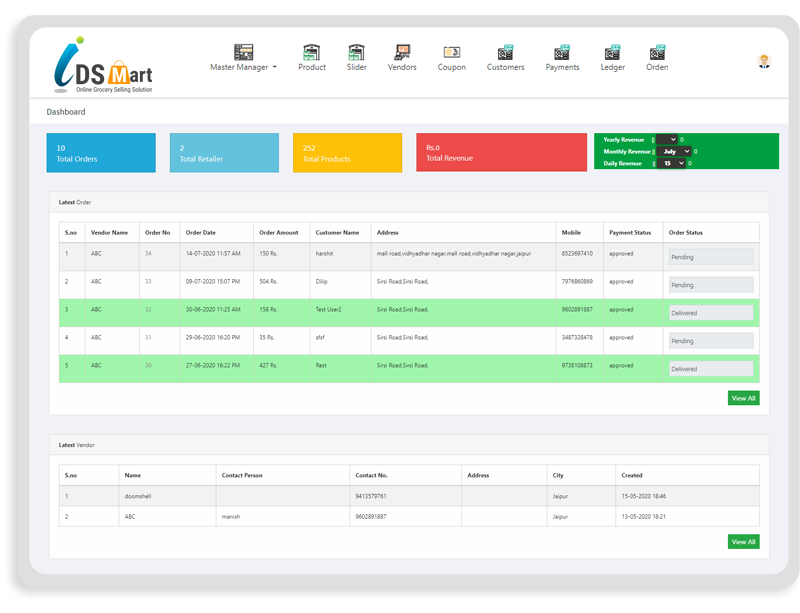
Task: Click the Total Orders summary card
Action: pyautogui.click(x=100, y=152)
